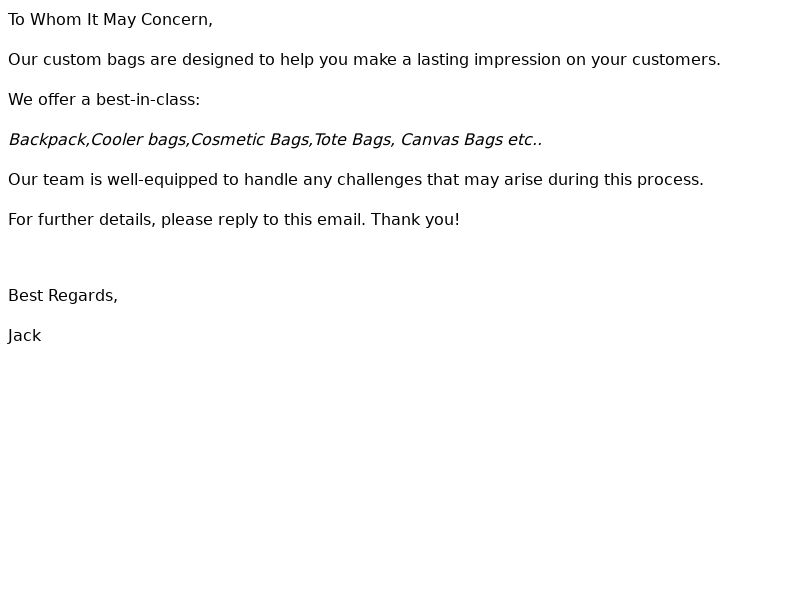The width and height of the screenshot is (800, 600).
Task: Click the "best-in-class" text
Action: pyautogui.click(x=147, y=100)
